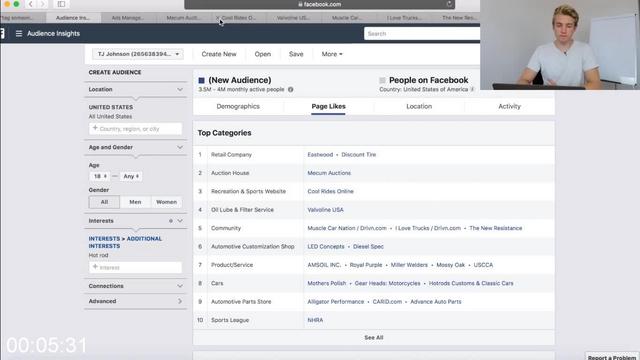Collapse the Location section chevron

point(180,89)
